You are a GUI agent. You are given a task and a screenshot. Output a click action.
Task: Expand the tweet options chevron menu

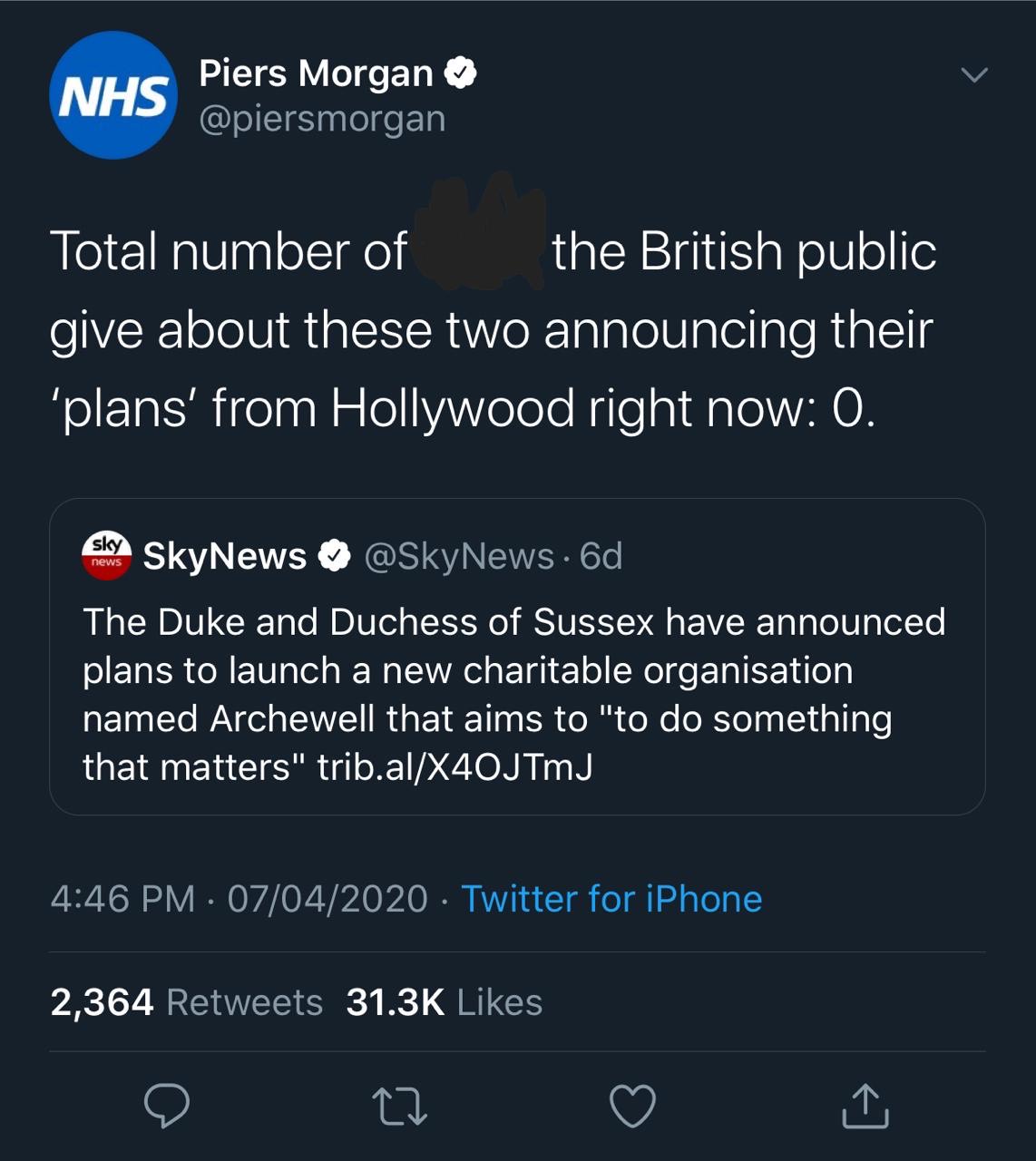click(x=973, y=74)
